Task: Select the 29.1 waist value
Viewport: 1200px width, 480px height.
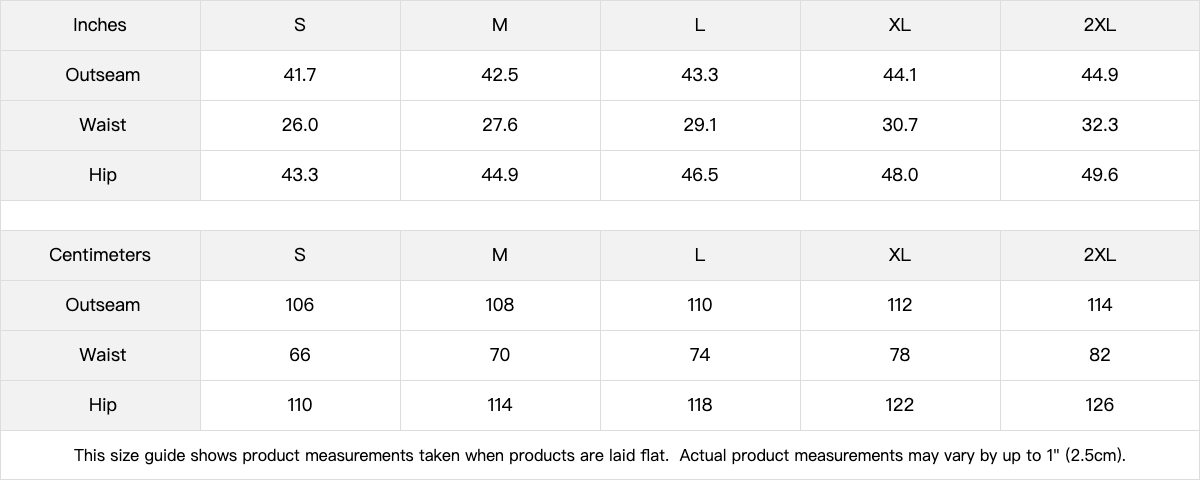Action: point(700,125)
